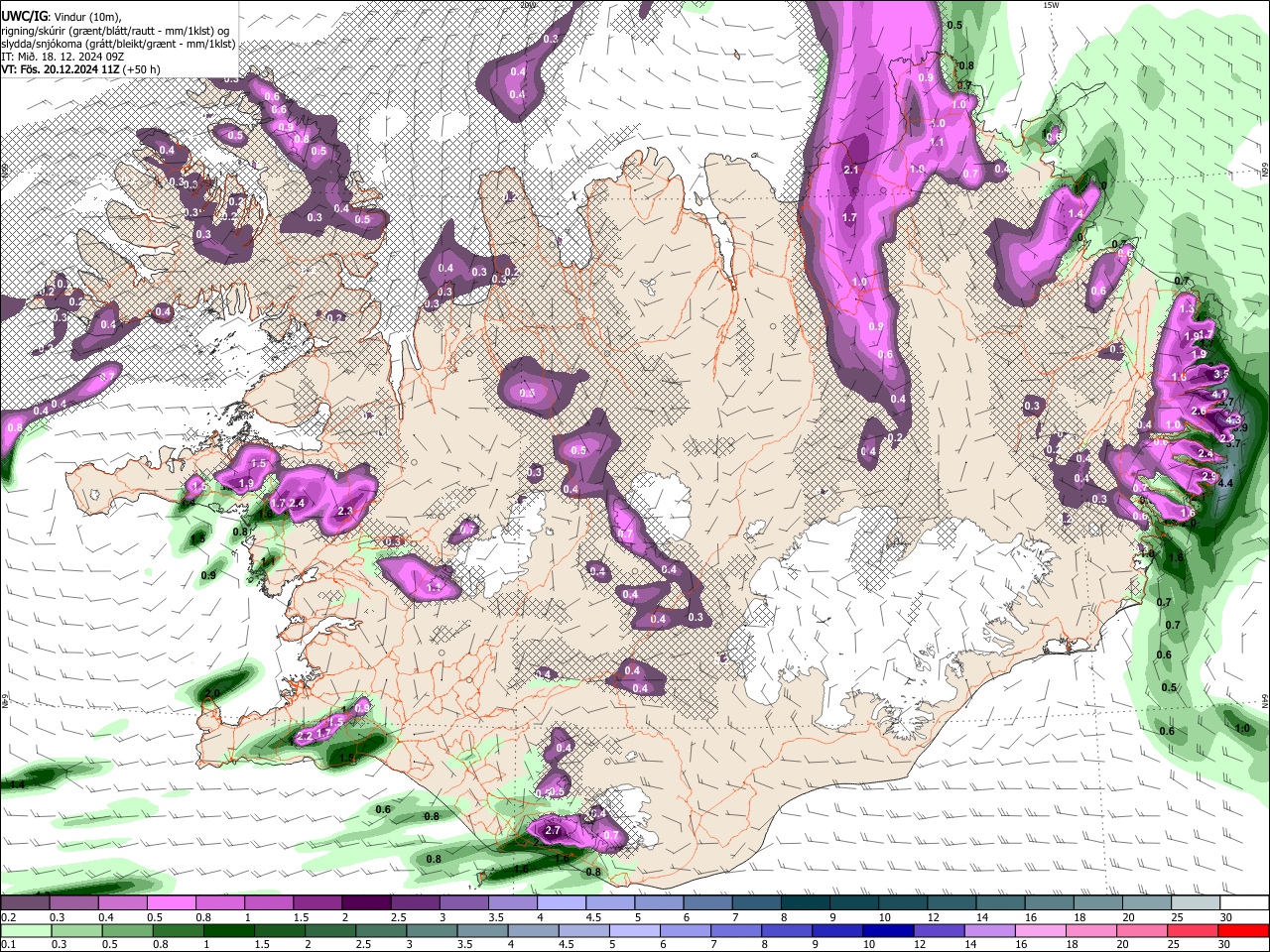Click the 0.9 rain value off the west coast
This screenshot has width=1270, height=952.
pyautogui.click(x=208, y=575)
